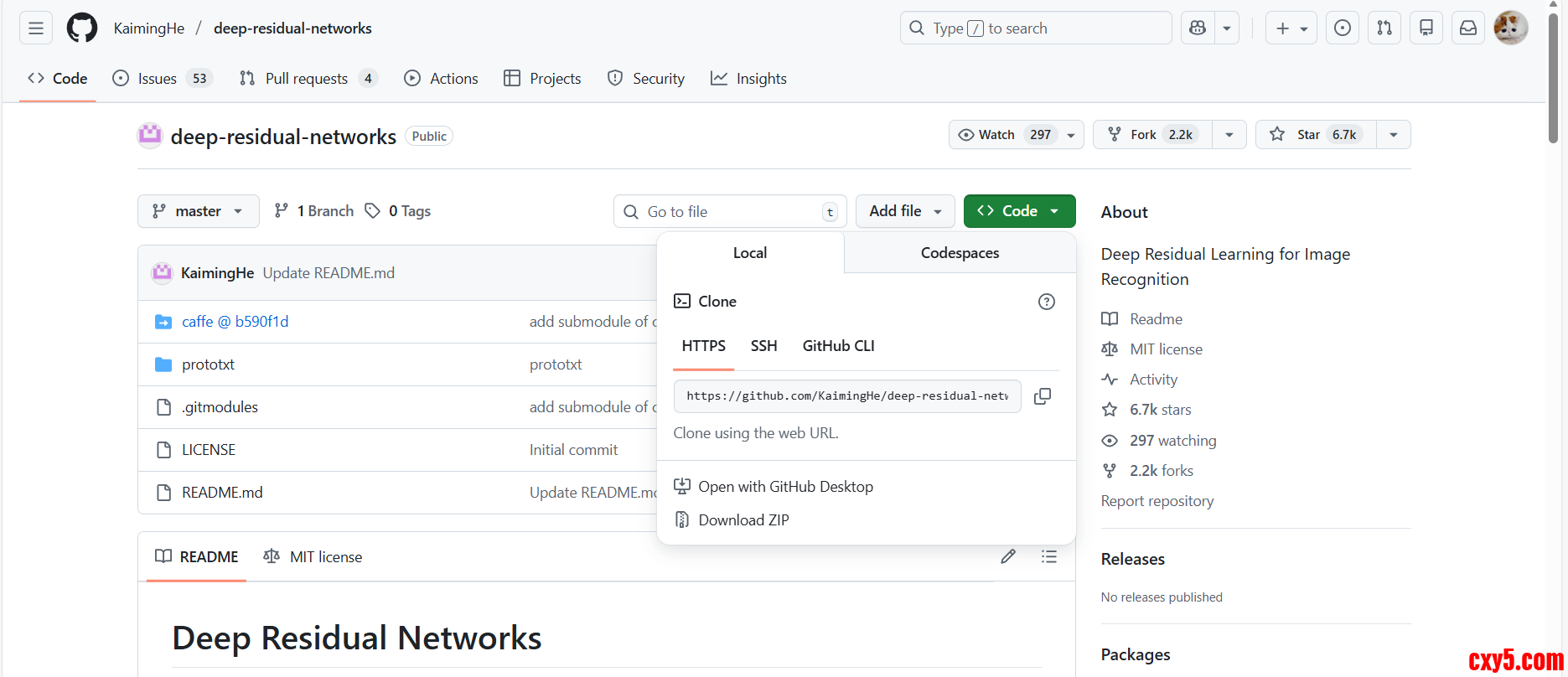1568x677 pixels.
Task: Expand the Fork options dropdown arrow
Action: (x=1229, y=135)
